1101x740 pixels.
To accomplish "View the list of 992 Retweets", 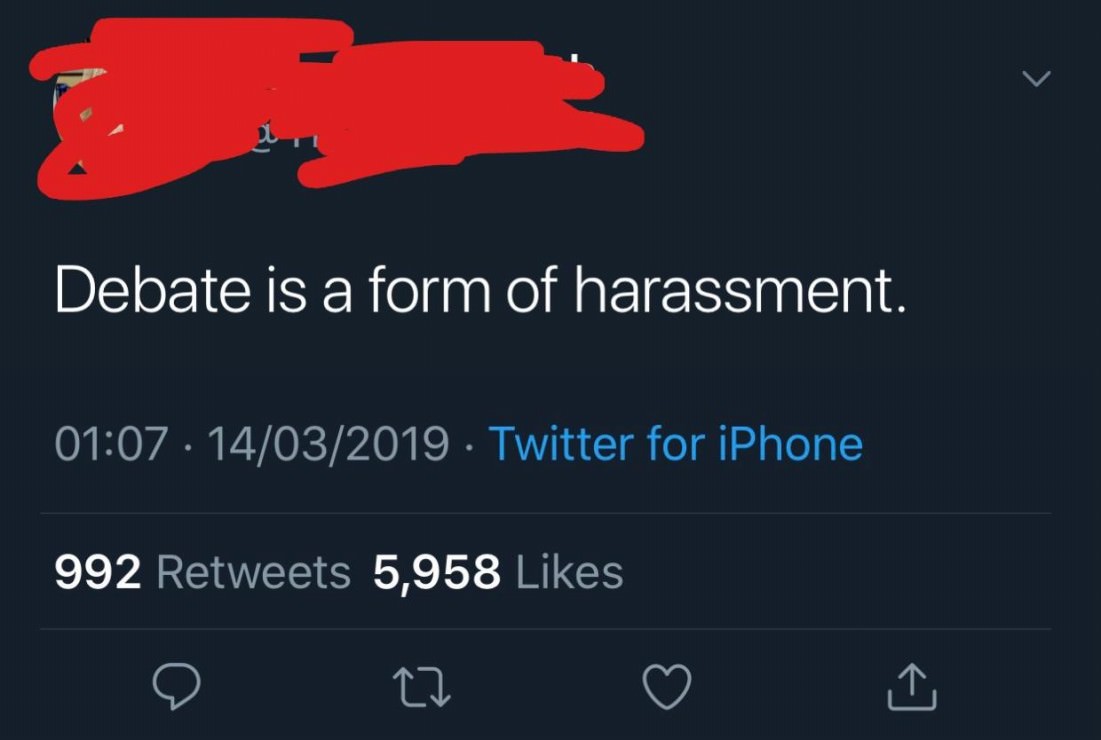I will (202, 573).
